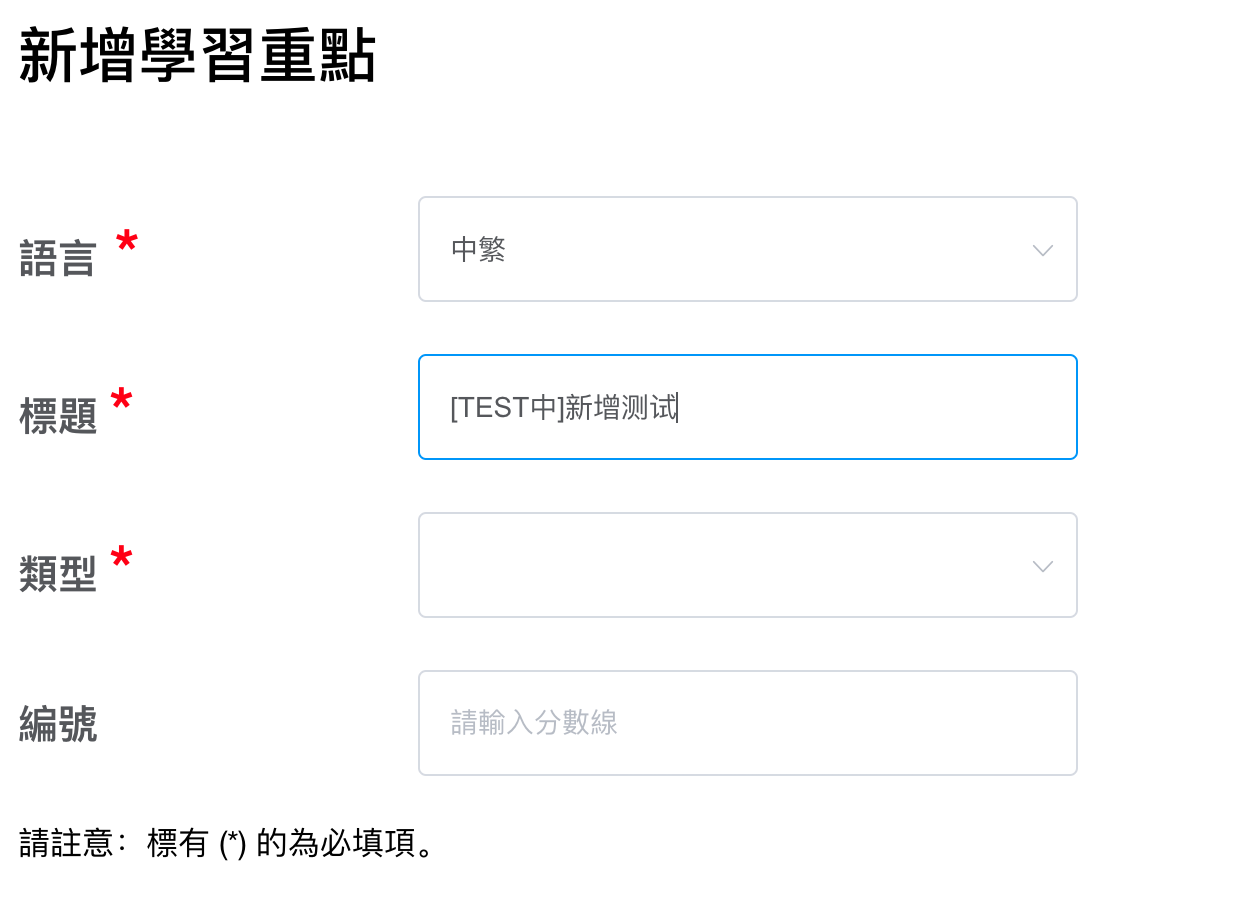Screen dimensions: 1238x906
Task: Place cursor after 新增测试 in 標題 field
Action: pyautogui.click(x=678, y=407)
